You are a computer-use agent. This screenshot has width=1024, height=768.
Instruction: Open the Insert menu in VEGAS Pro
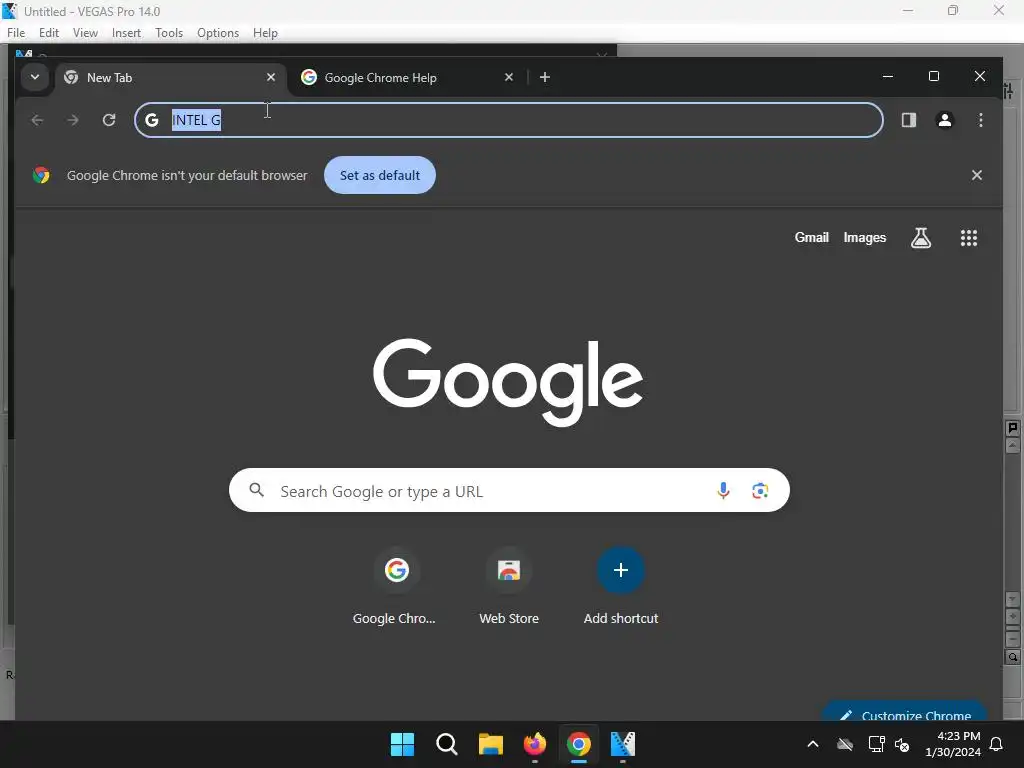(126, 33)
